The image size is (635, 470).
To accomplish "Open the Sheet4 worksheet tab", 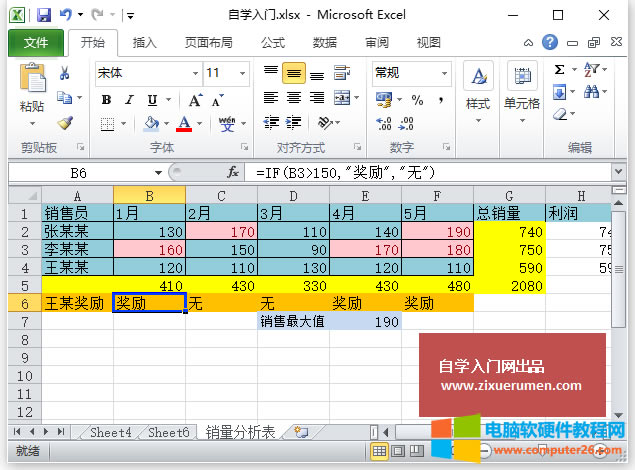I will click(x=110, y=432).
